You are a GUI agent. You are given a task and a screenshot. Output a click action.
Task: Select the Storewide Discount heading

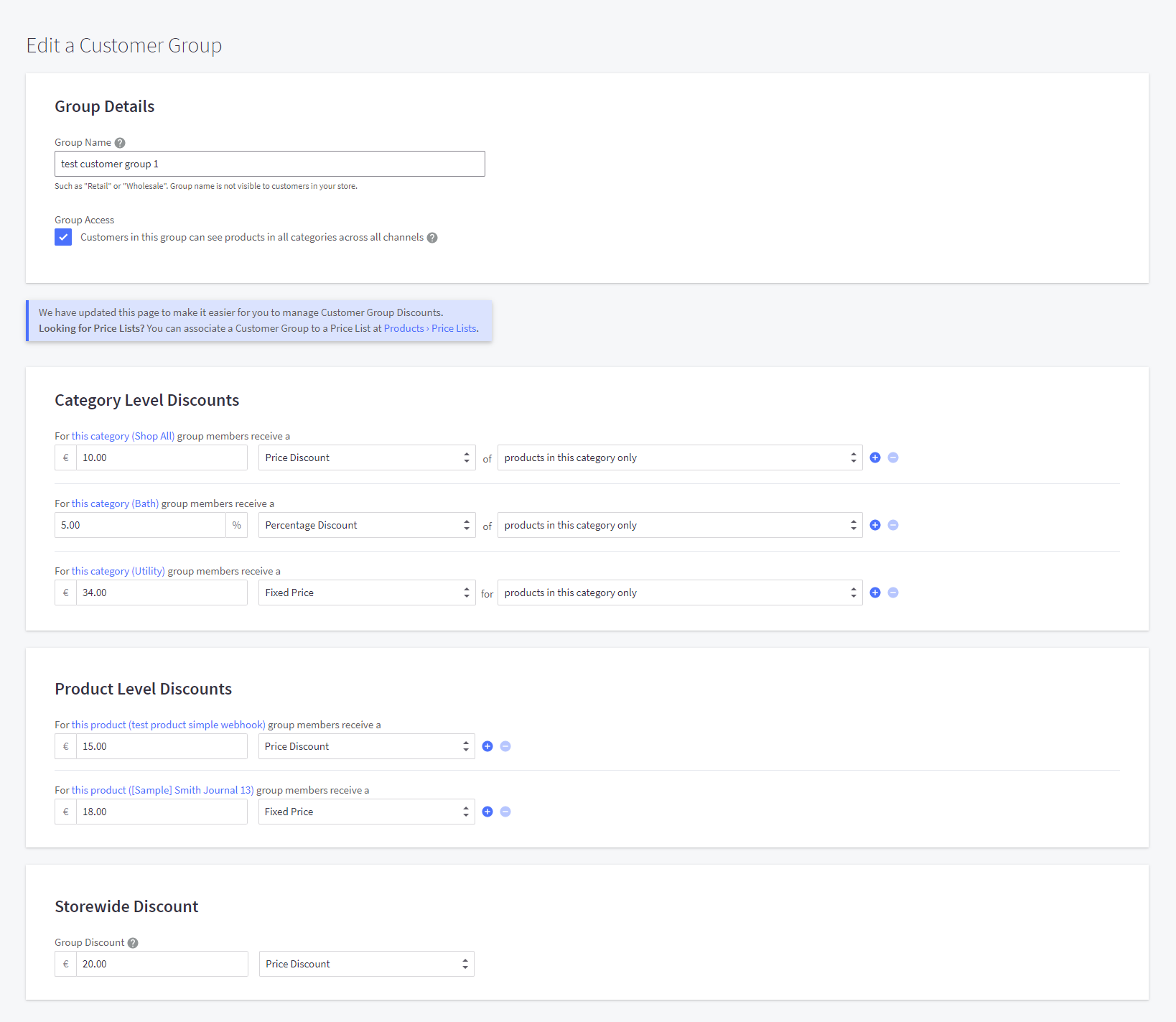tap(126, 906)
